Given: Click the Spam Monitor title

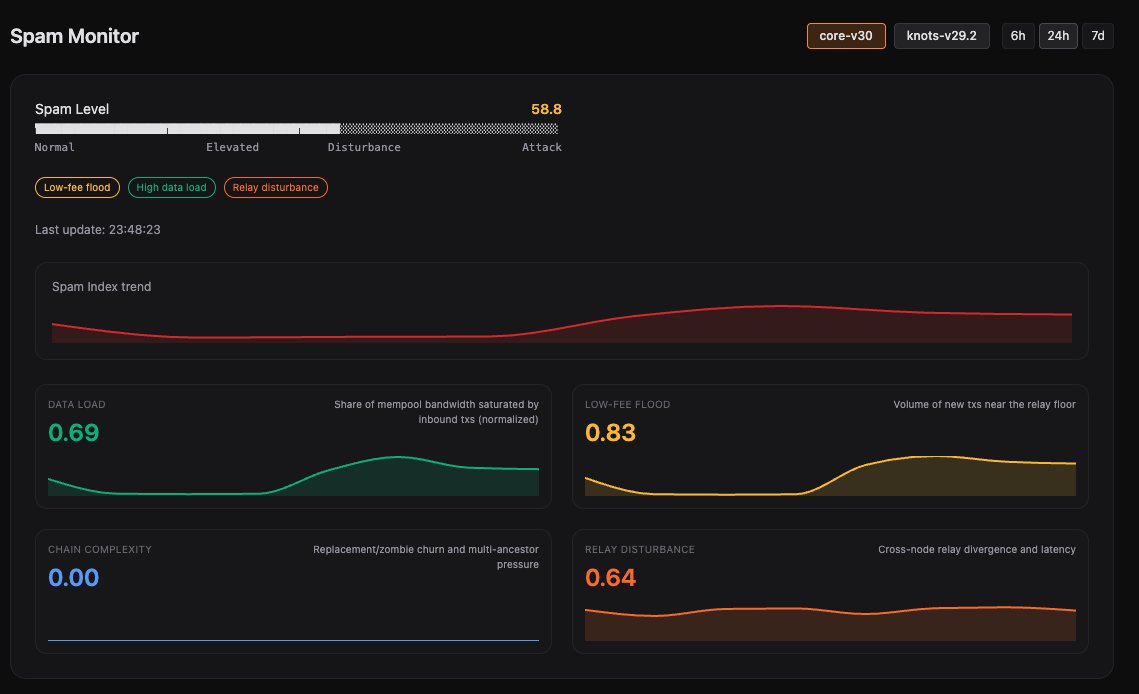Looking at the screenshot, I should [74, 36].
